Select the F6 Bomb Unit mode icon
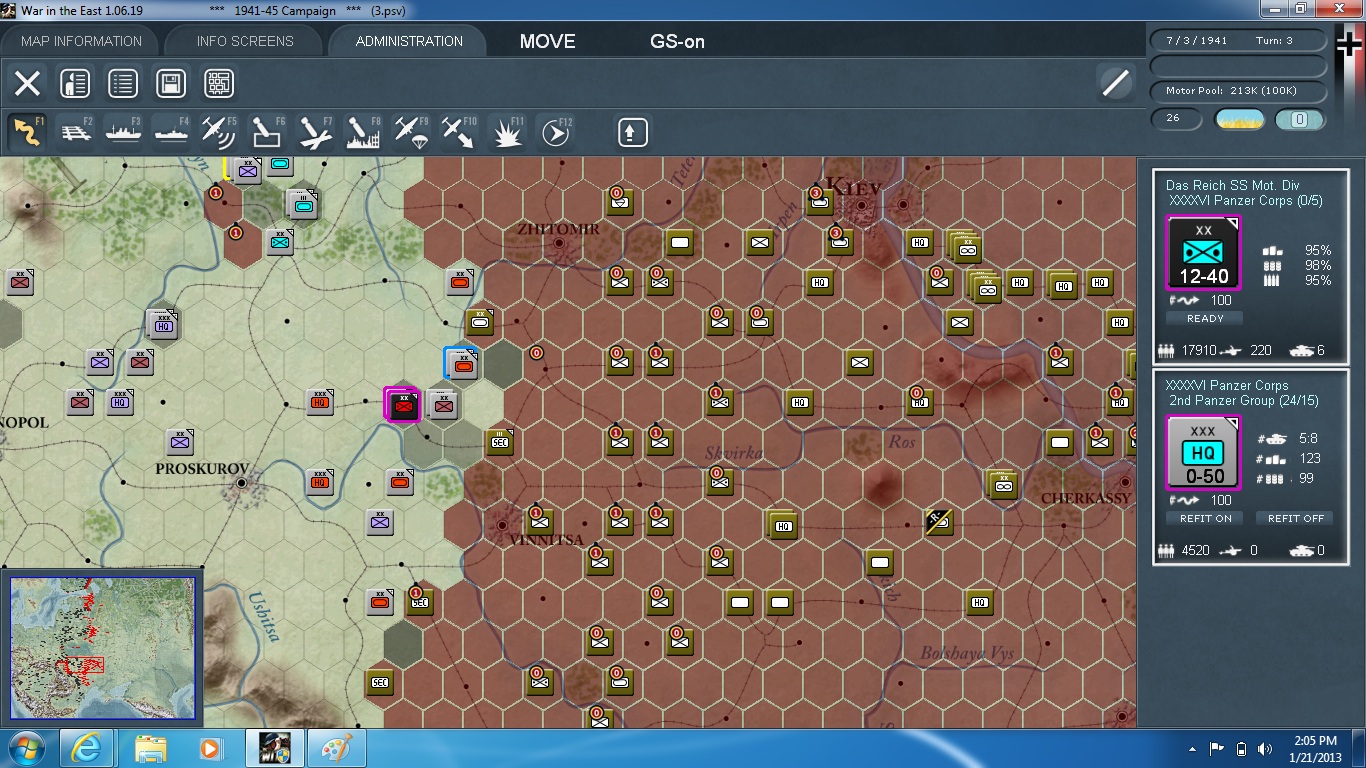Image resolution: width=1366 pixels, height=768 pixels. coord(267,132)
